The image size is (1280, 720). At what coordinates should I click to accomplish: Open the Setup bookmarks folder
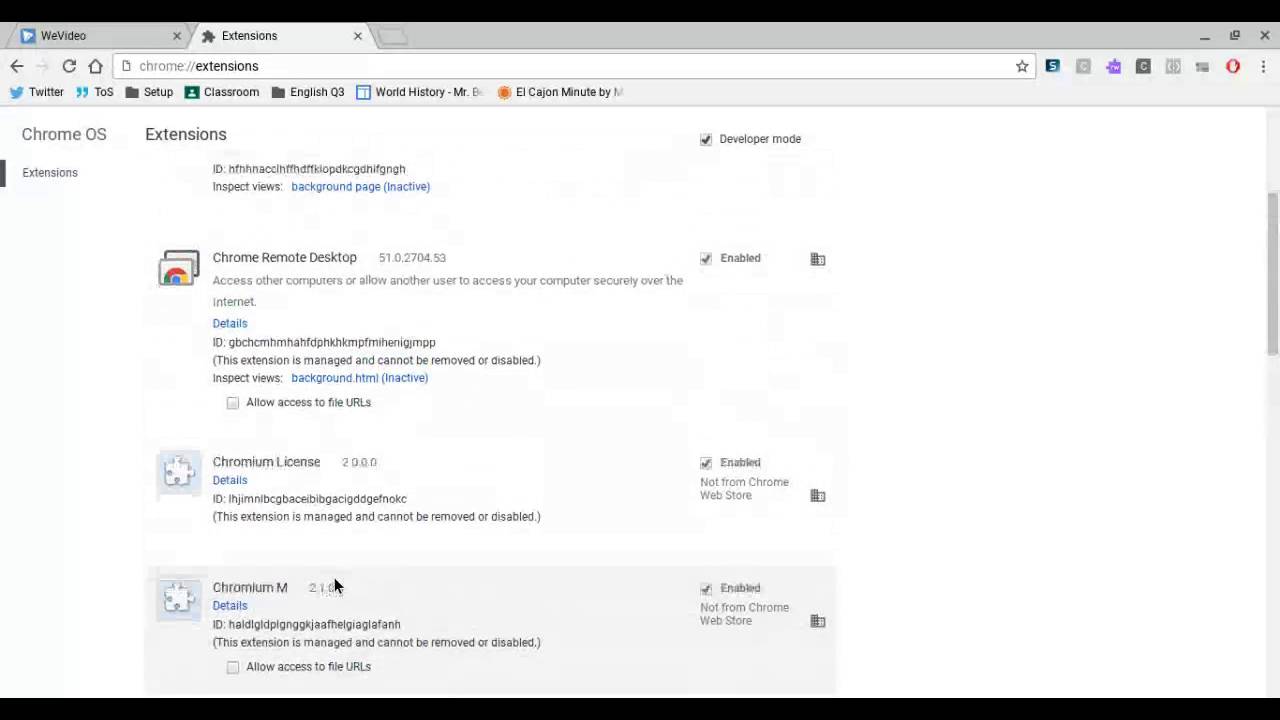coord(149,92)
